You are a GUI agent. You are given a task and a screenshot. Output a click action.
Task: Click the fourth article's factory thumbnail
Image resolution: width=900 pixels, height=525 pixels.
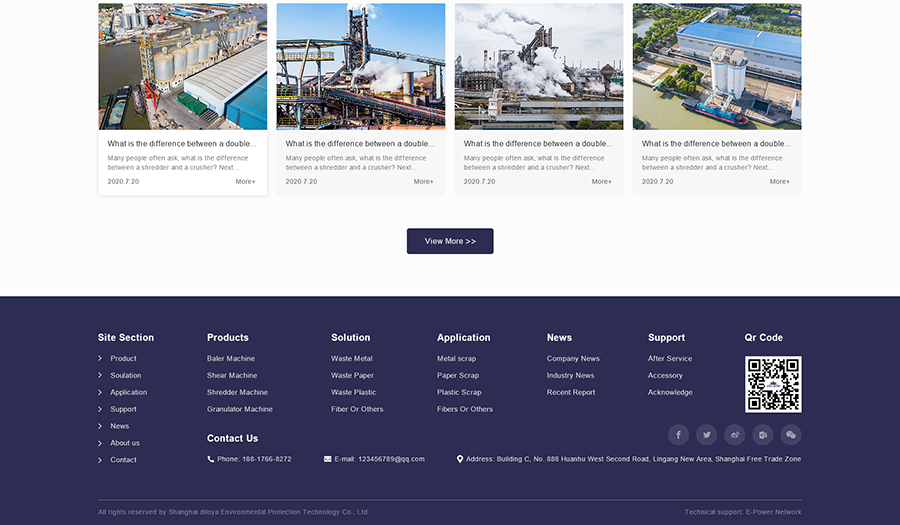pos(716,67)
